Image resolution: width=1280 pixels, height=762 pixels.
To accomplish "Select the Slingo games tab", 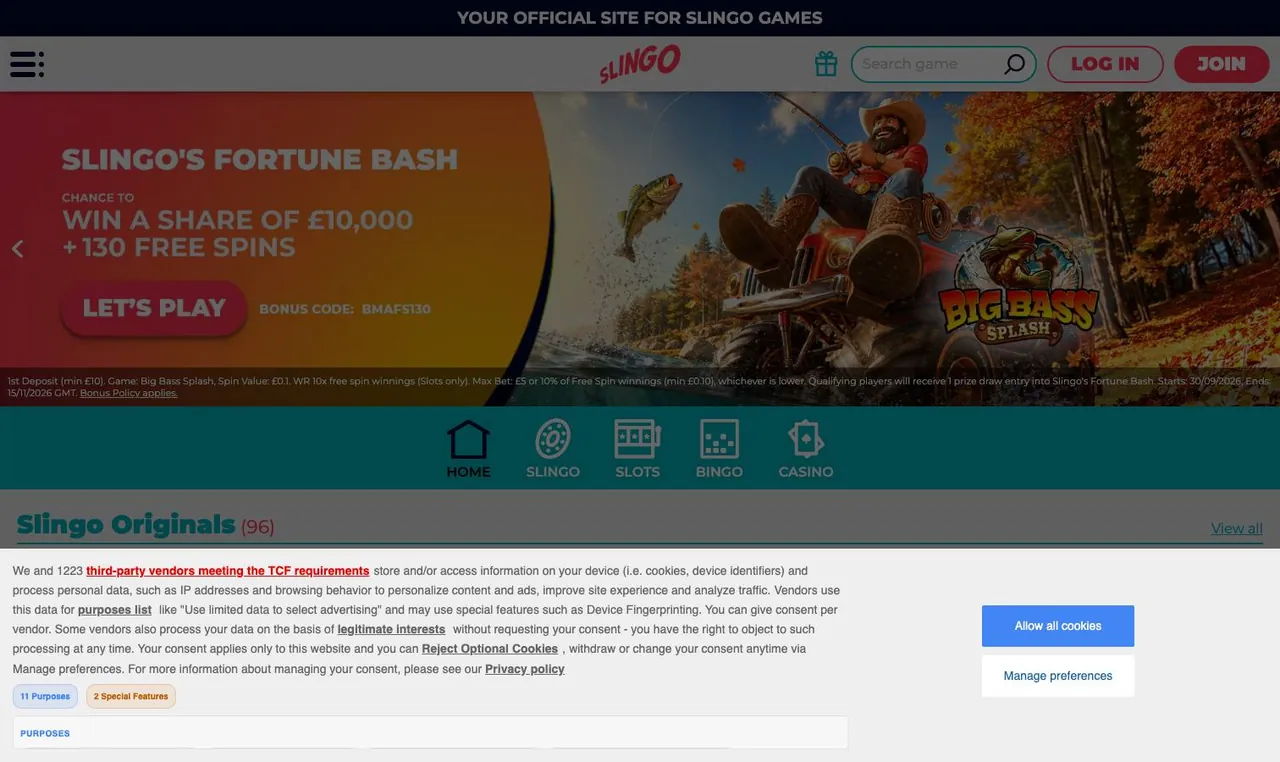I will tap(553, 449).
